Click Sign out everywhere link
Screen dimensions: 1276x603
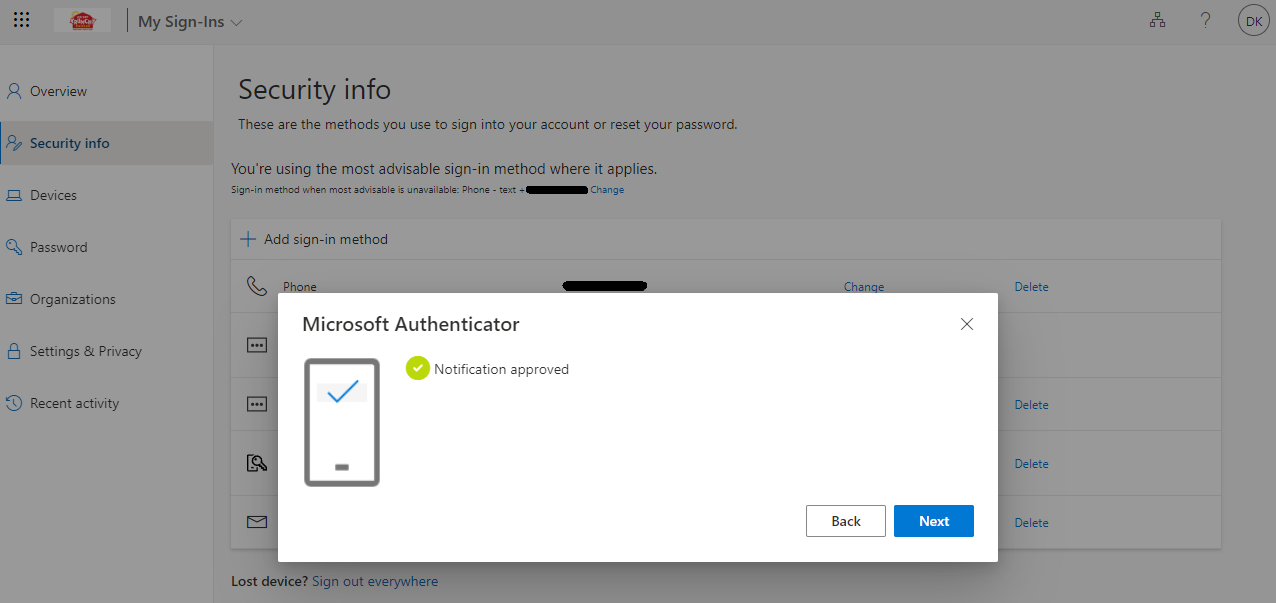point(374,581)
